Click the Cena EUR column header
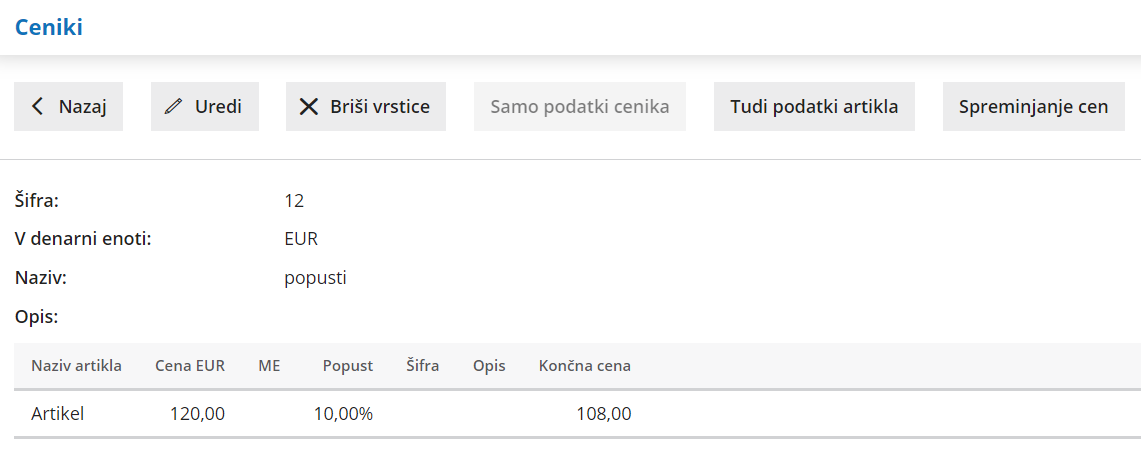The image size is (1141, 453). (x=190, y=366)
